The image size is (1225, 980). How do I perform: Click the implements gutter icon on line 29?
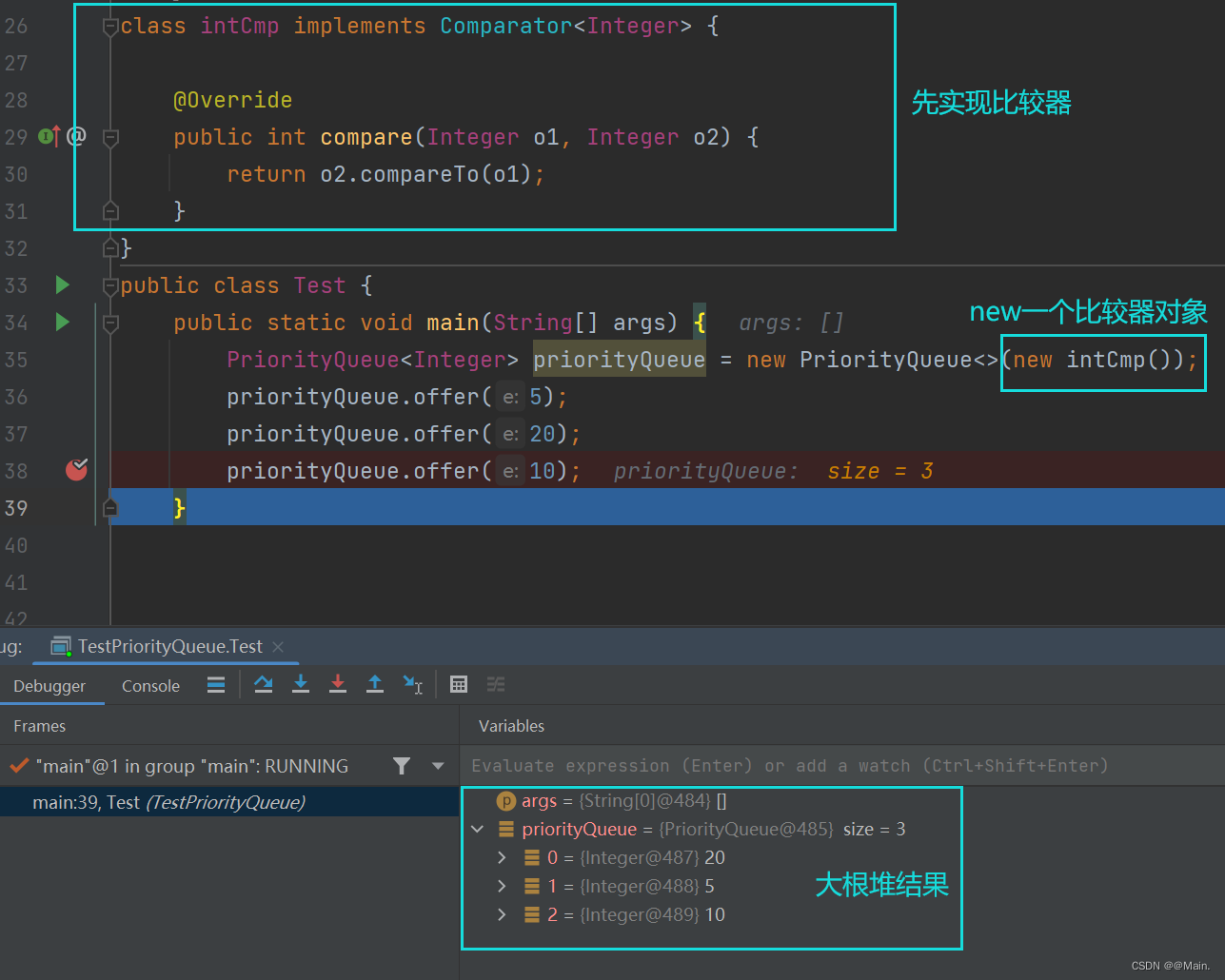49,136
